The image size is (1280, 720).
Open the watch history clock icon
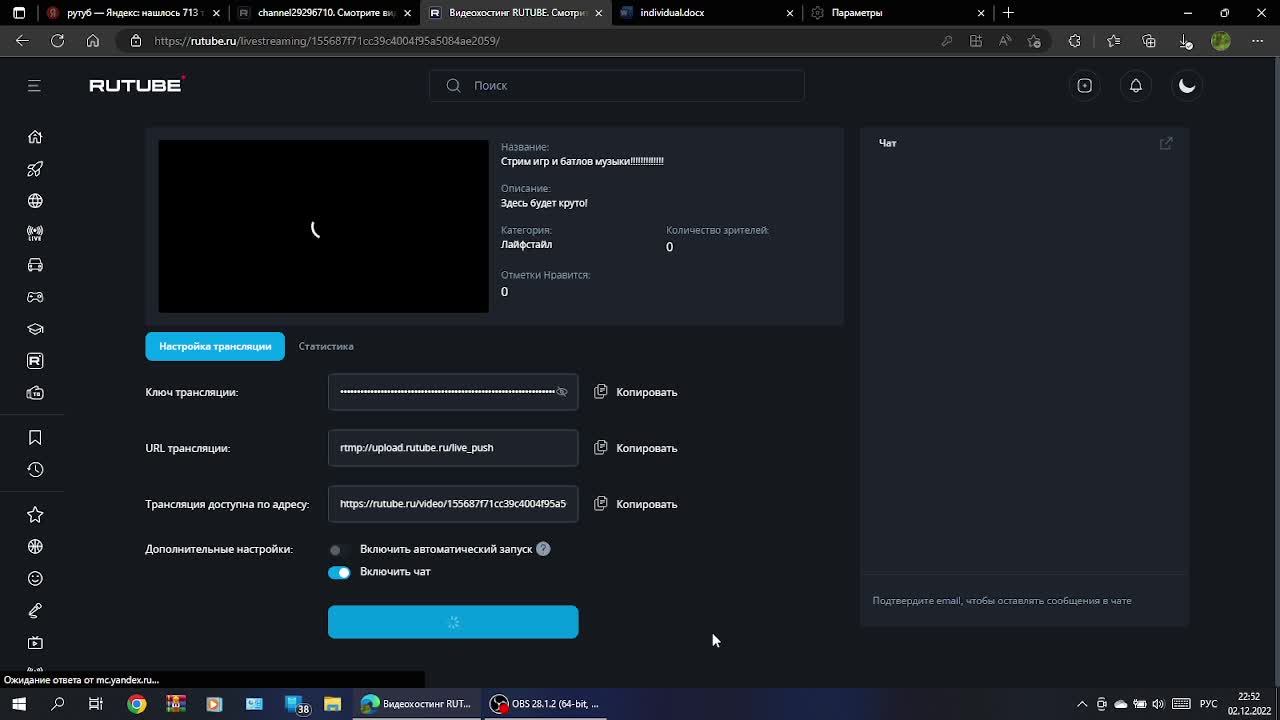(x=35, y=470)
